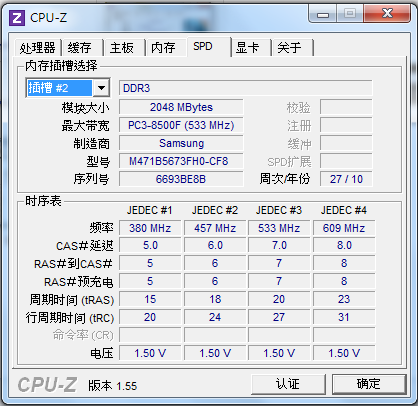Click the 2048 MBytes module size value
Screen dimensions: 418x406
(181, 107)
